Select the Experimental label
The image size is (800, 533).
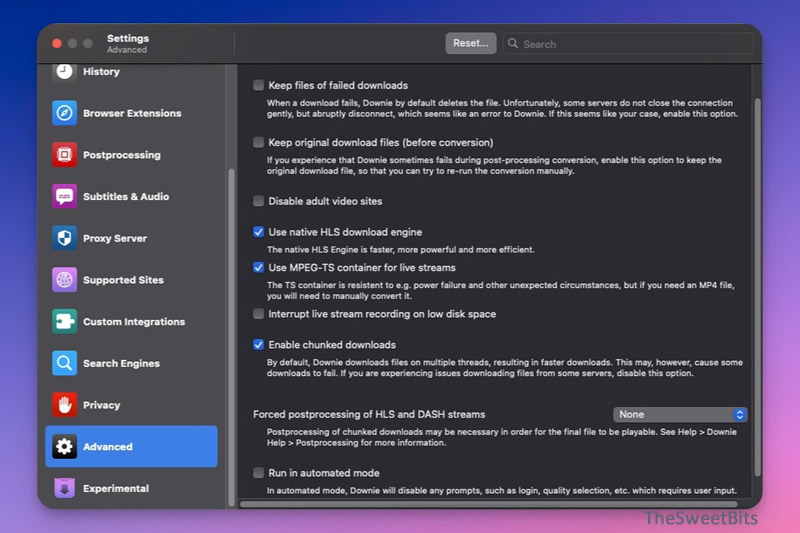click(116, 489)
